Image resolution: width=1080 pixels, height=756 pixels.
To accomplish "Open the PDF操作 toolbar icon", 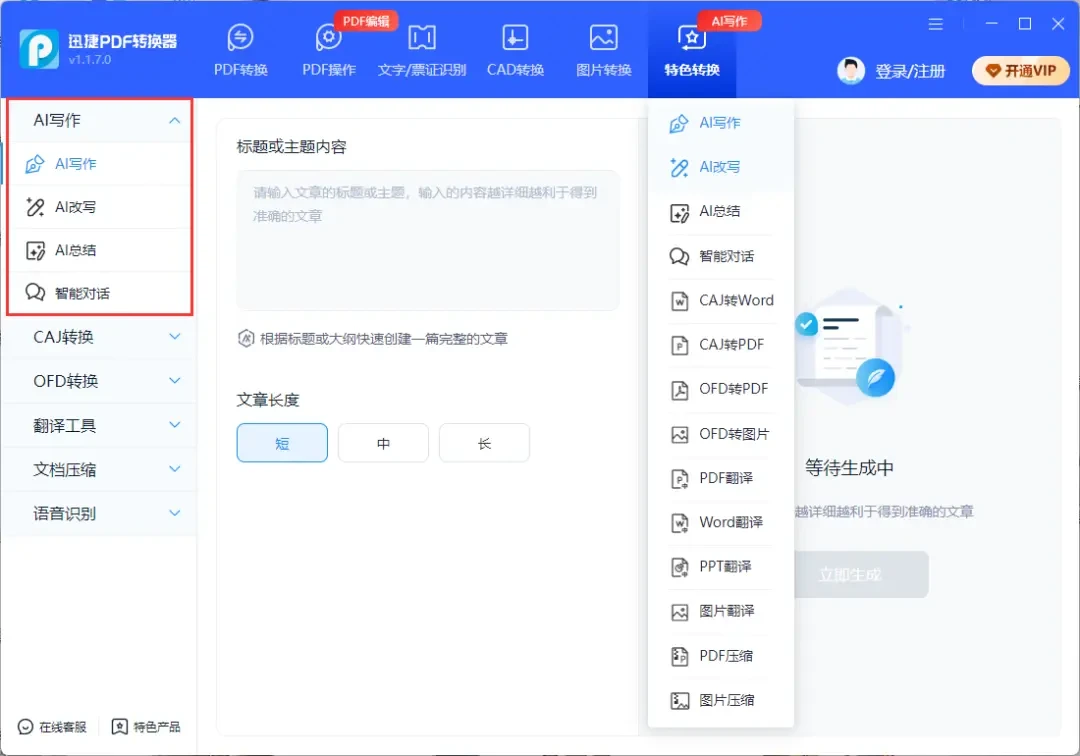I will pos(329,38).
